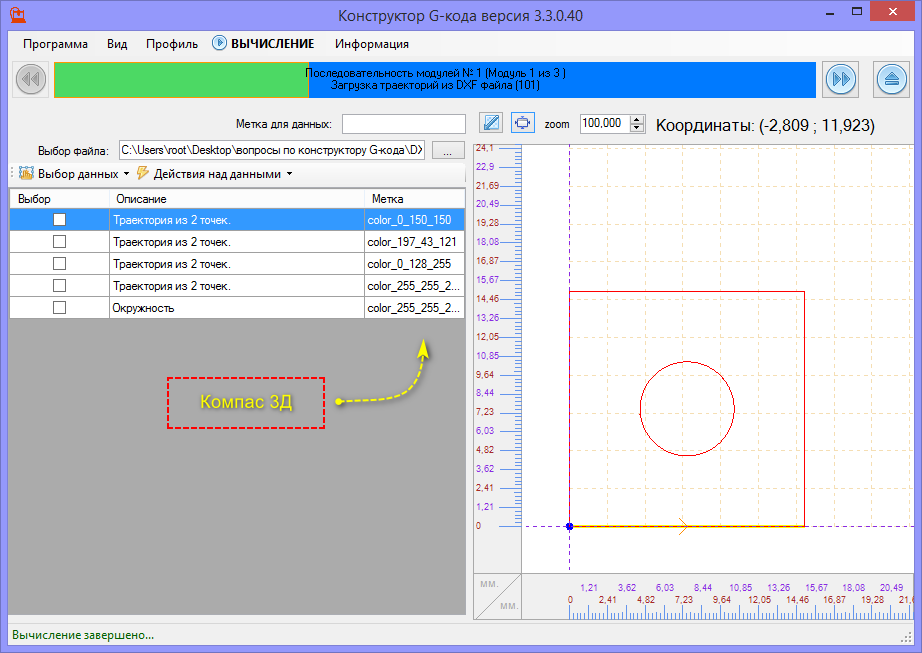Click the play icon beside ВЫЧИСЛЕНИЕ

click(219, 44)
